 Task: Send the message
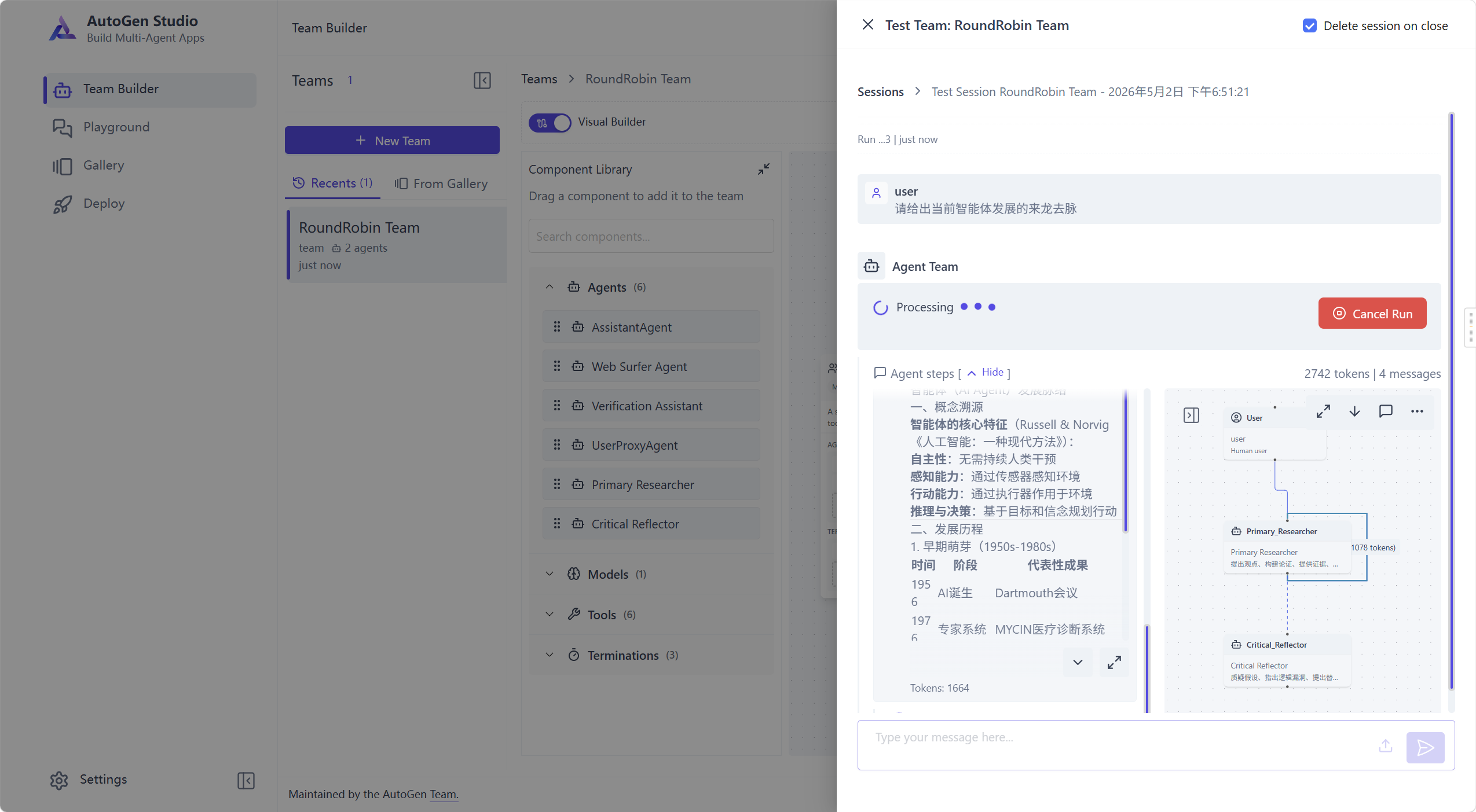[x=1425, y=748]
